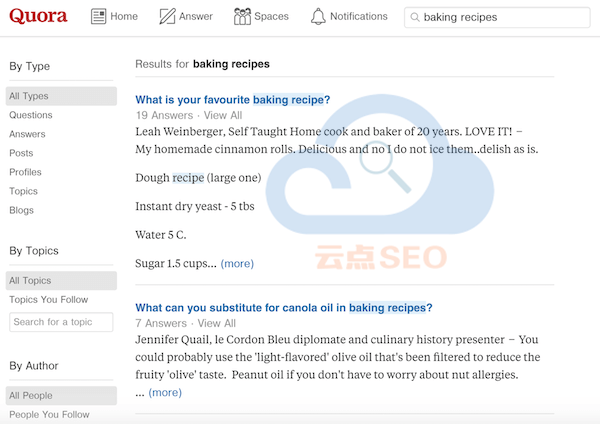Open the Home menu item
The width and height of the screenshot is (600, 424).
pos(114,16)
